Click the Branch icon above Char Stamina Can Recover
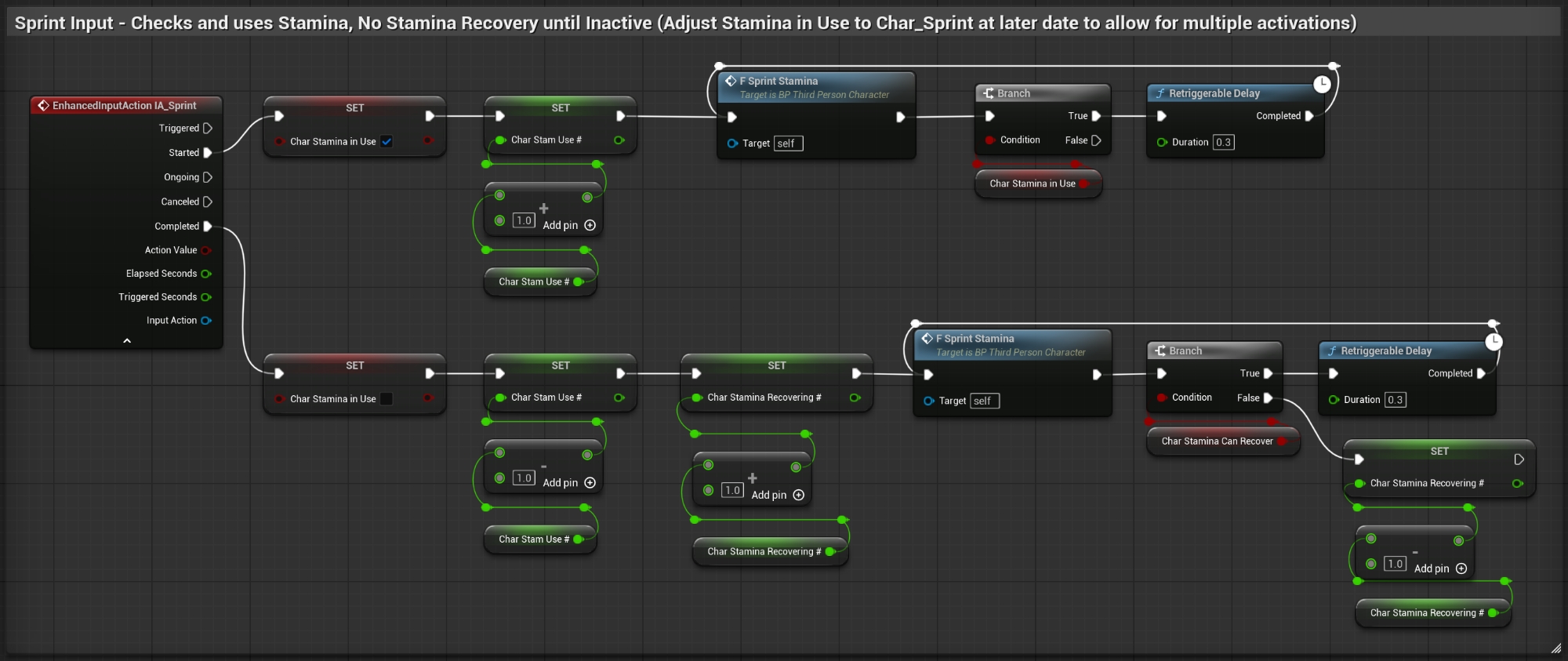1568x661 pixels. 1160,351
